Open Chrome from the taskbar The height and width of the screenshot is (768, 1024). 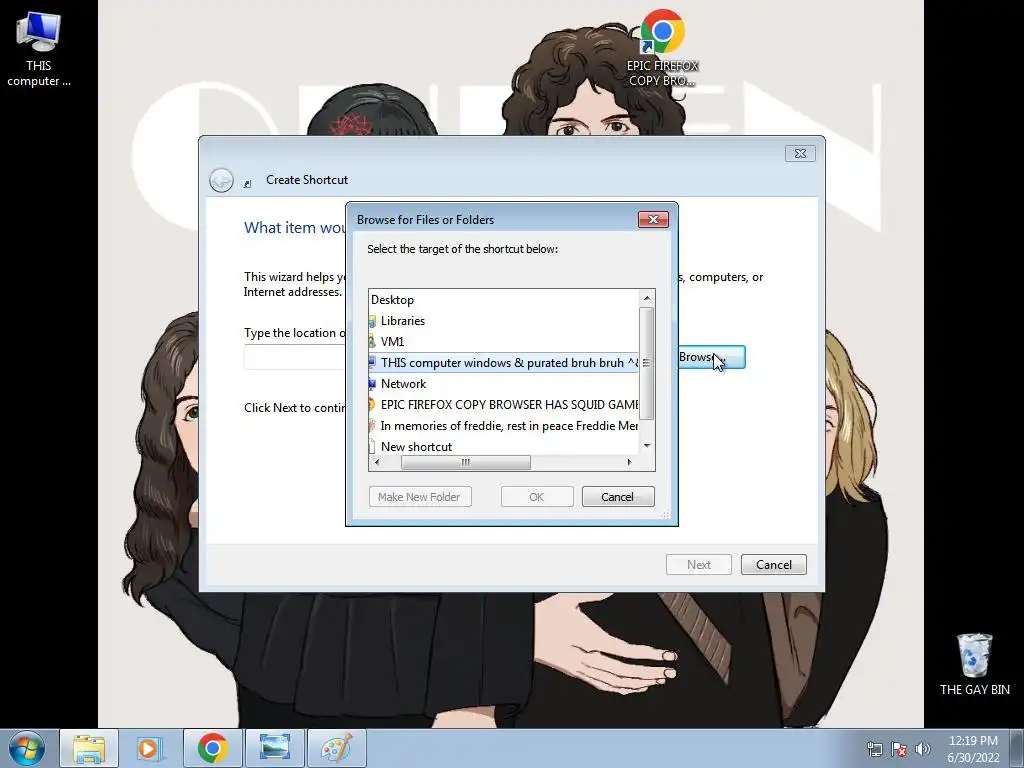click(212, 748)
